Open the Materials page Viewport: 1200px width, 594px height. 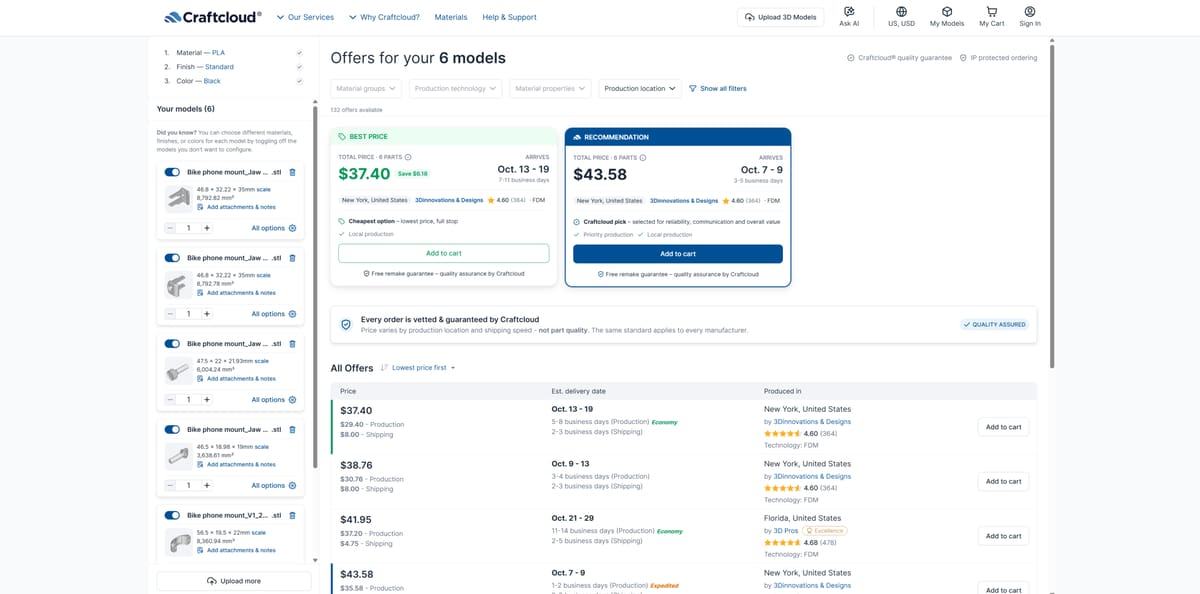click(x=451, y=17)
